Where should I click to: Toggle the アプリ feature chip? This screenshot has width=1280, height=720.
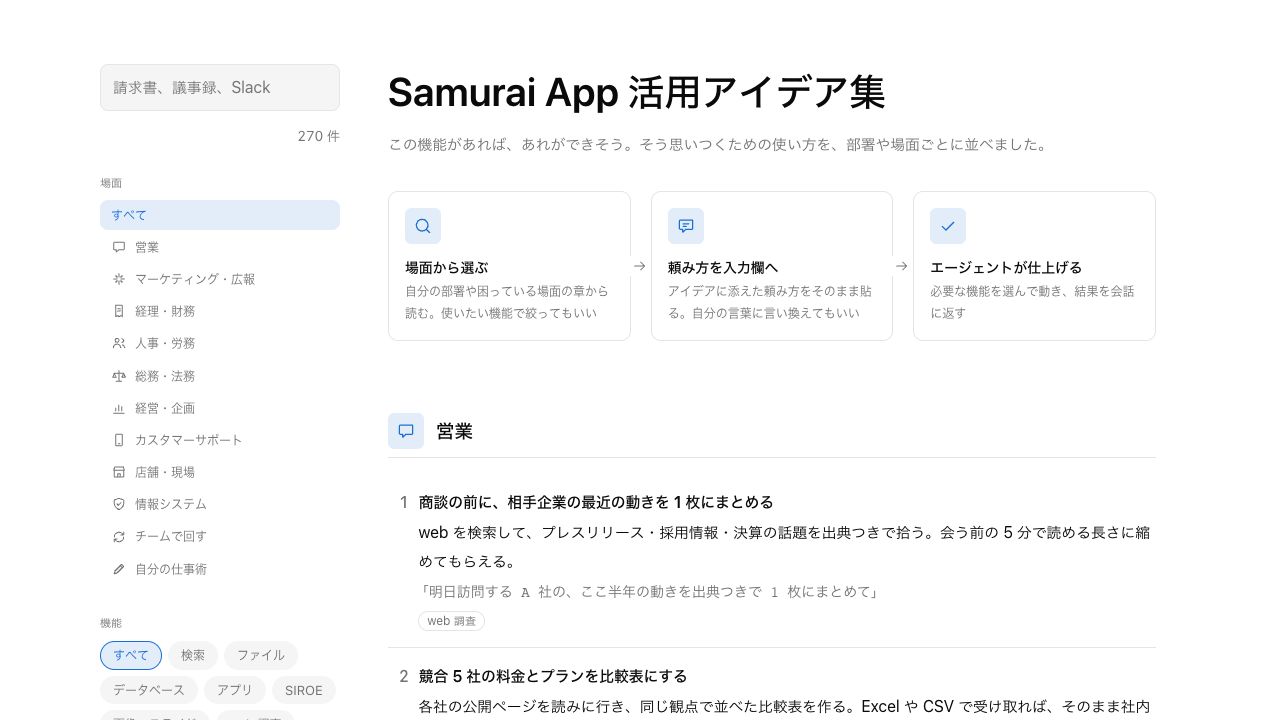[x=235, y=690]
